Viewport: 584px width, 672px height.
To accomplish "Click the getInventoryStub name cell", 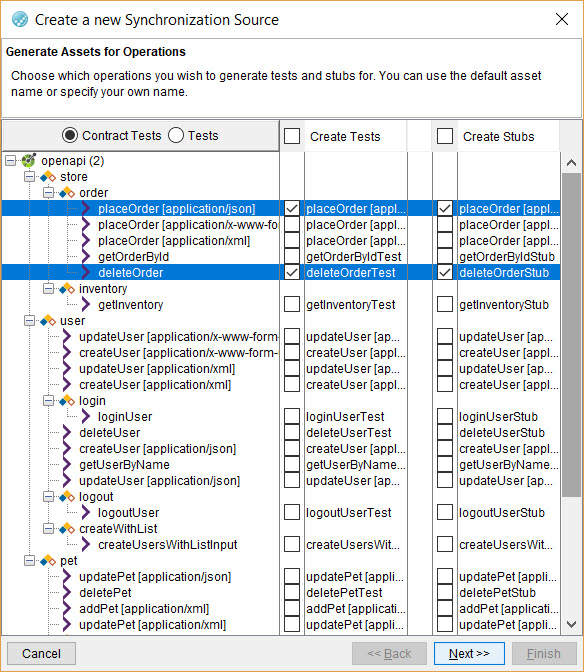I will (509, 305).
